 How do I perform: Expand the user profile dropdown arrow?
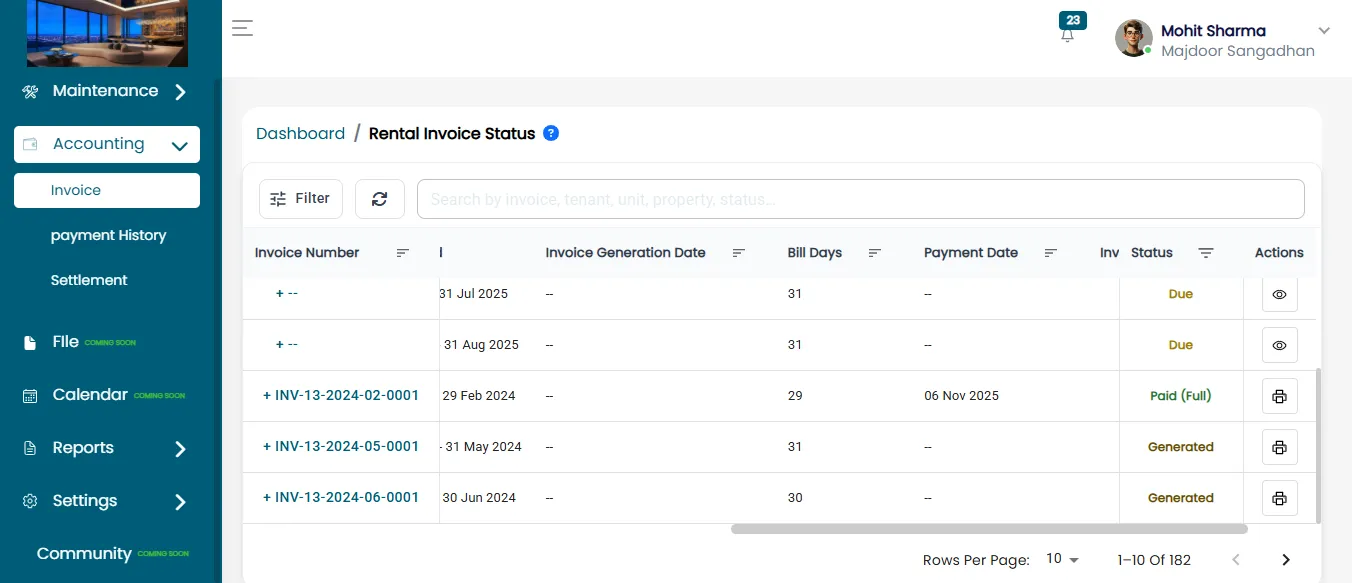(1324, 31)
